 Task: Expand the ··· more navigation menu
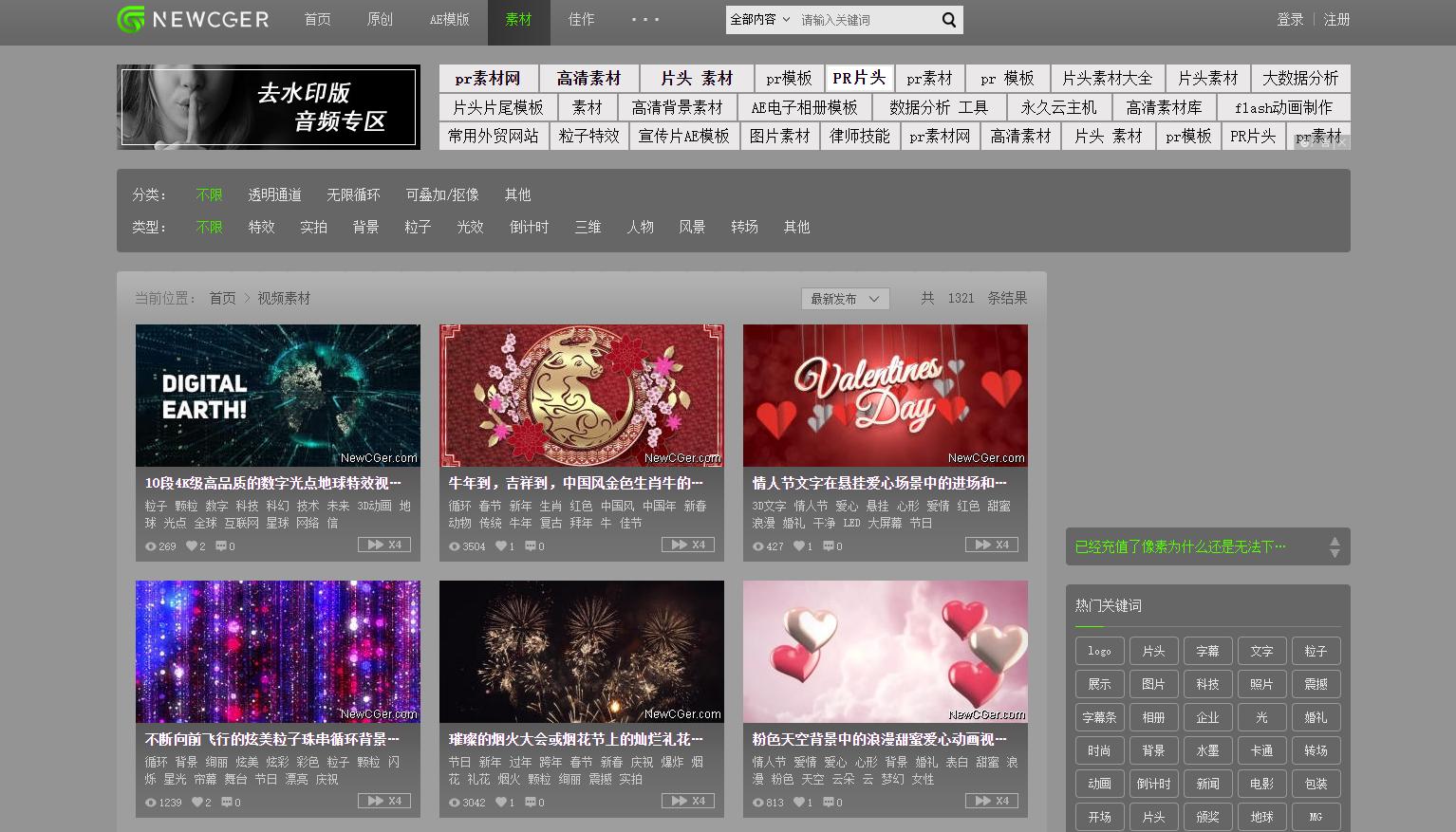click(x=644, y=20)
